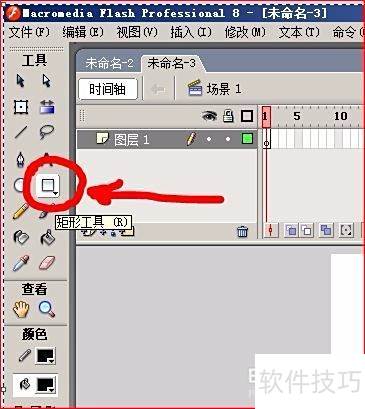The width and height of the screenshot is (365, 409).
Task: Select the 图层 1 layer row
Action: tap(167, 139)
